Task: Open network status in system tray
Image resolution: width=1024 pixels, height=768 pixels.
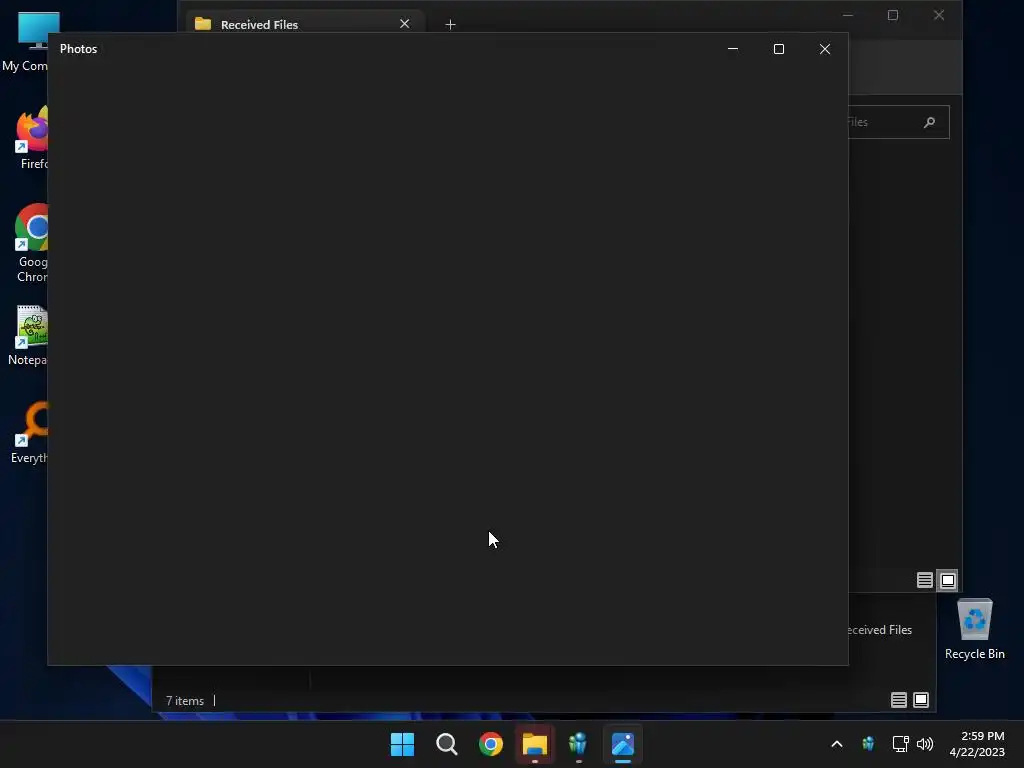Action: [901, 744]
